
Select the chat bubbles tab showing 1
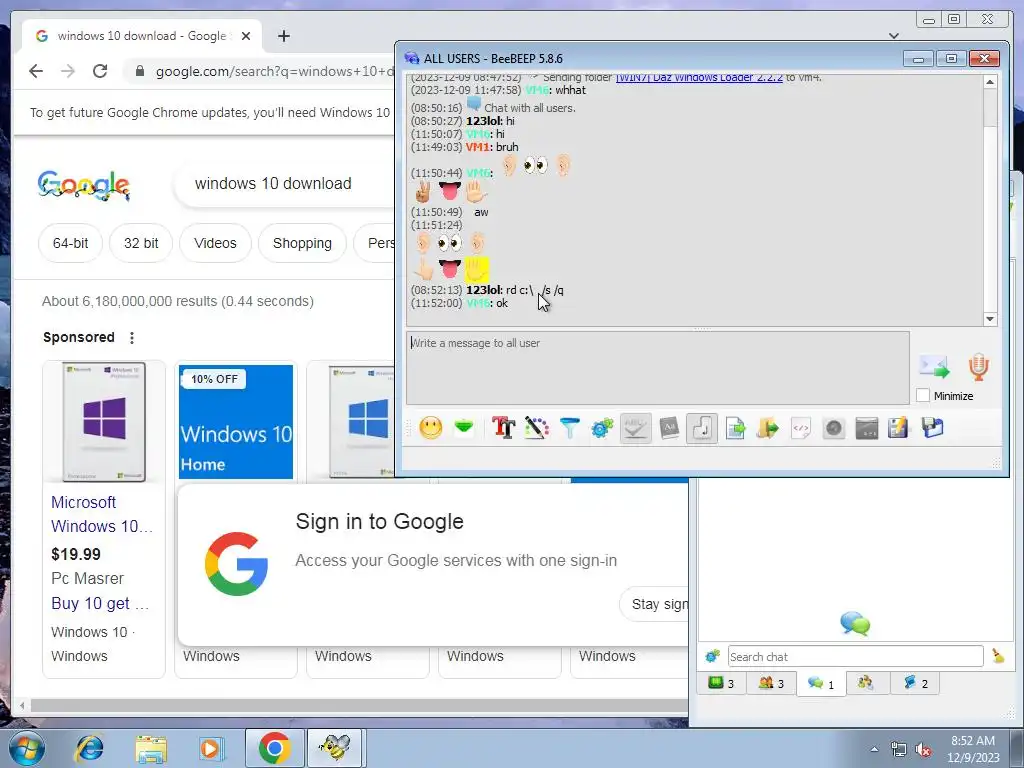[821, 684]
